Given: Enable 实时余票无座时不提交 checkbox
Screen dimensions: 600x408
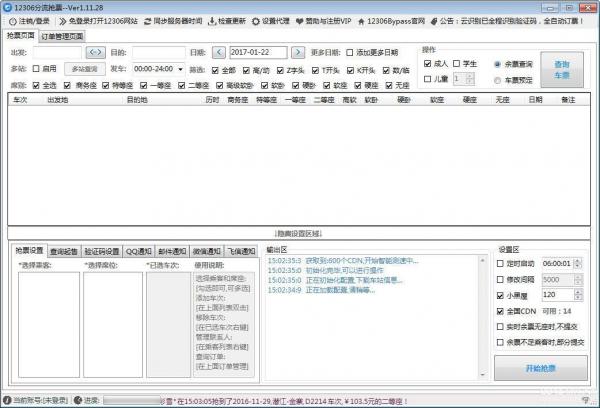Looking at the screenshot, I should pos(500,326).
